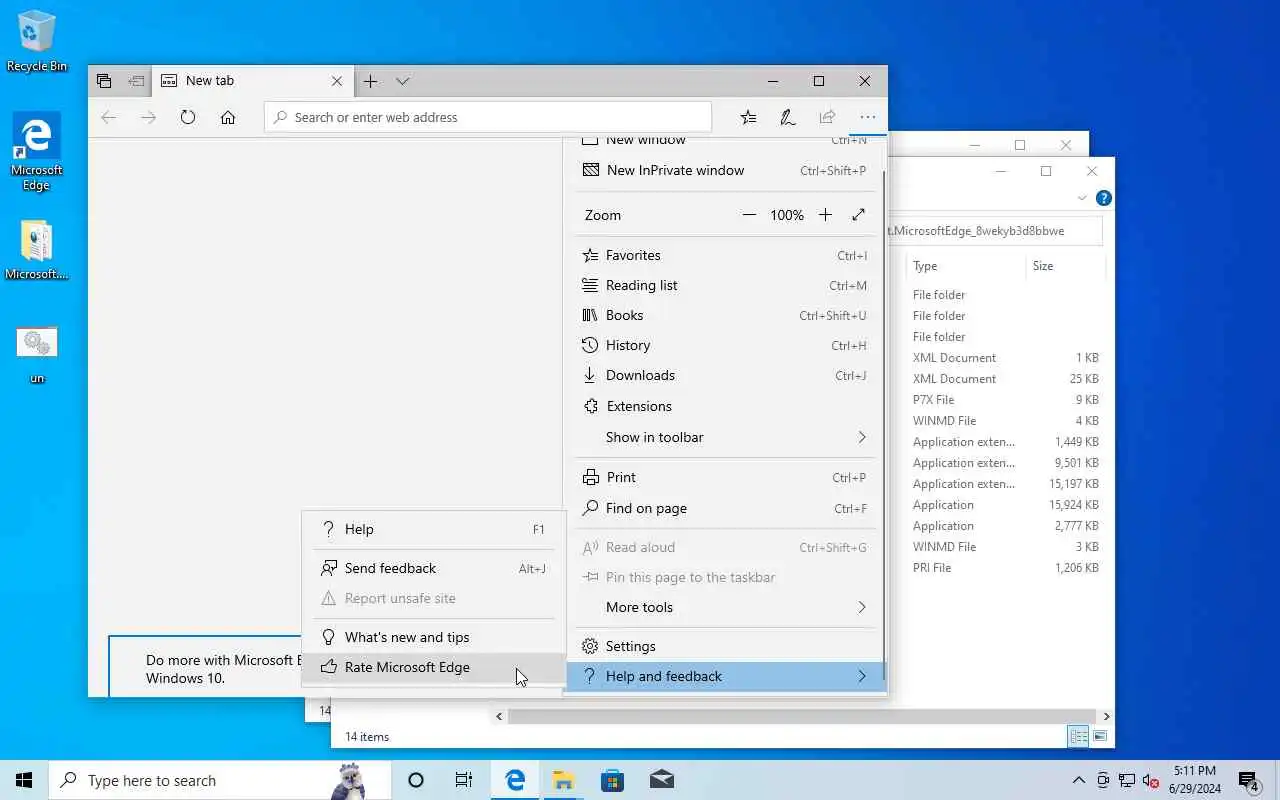Expand Help and feedback submenu
This screenshot has height=800, width=1280.
[725, 676]
